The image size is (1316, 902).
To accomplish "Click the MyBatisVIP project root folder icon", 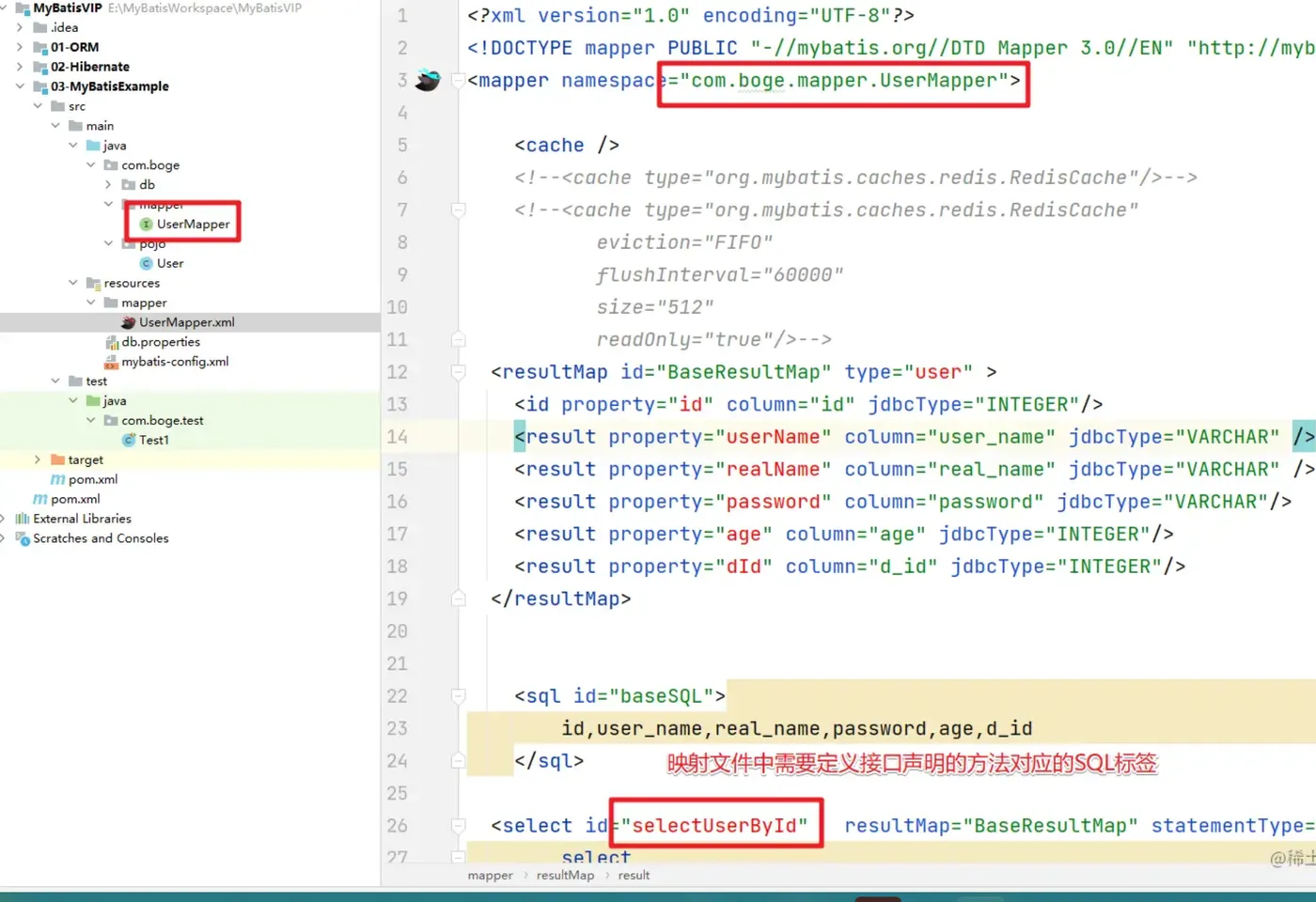I will 23,8.
